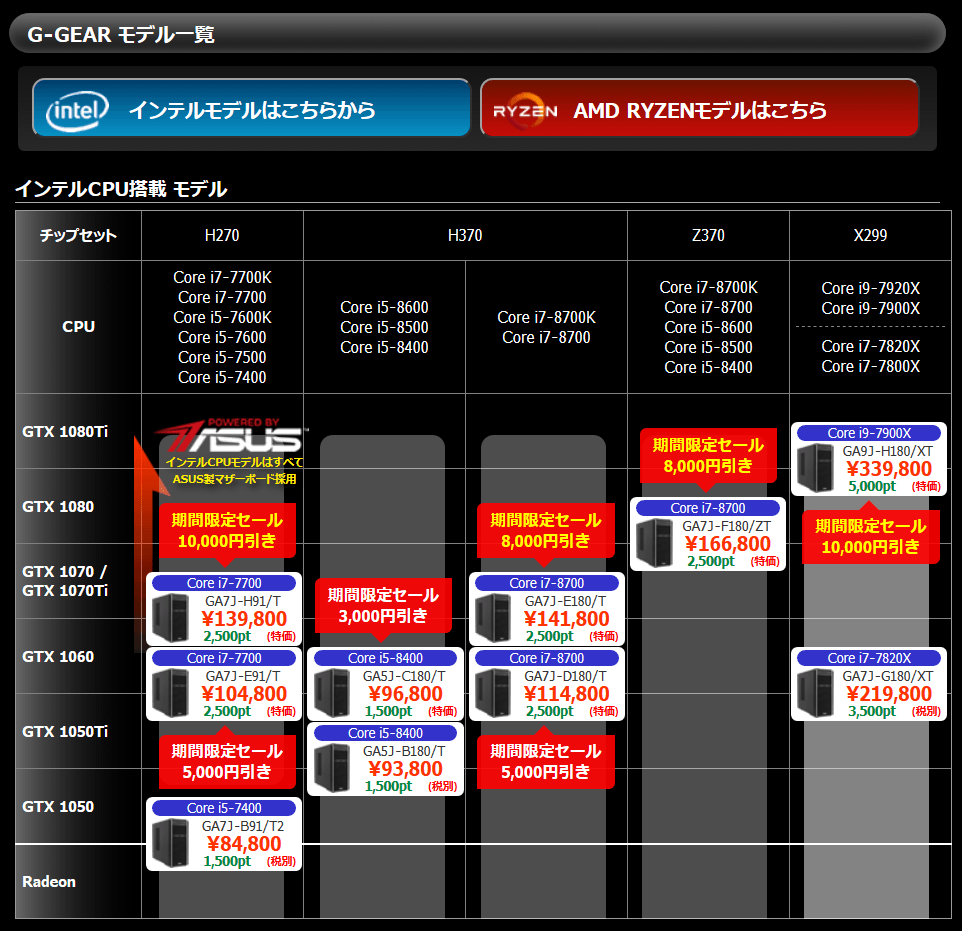Image resolution: width=962 pixels, height=931 pixels.
Task: Click the GTX 1050Ti row label
Action: tap(65, 732)
